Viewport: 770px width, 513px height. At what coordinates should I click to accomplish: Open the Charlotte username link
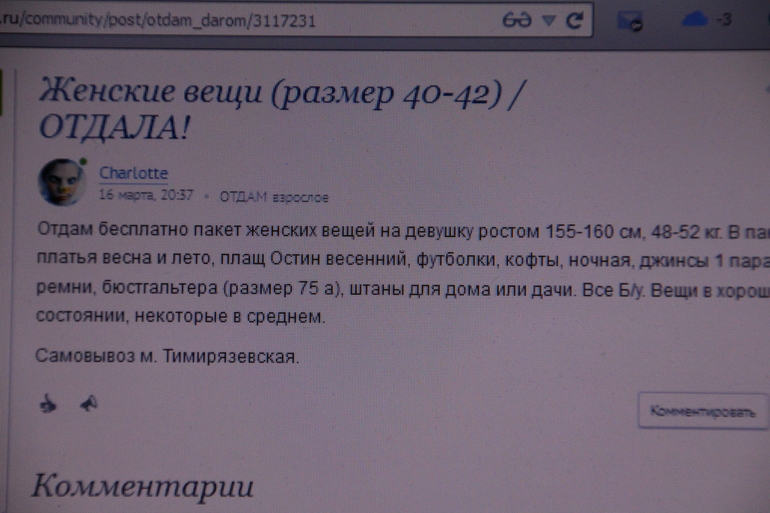(x=133, y=173)
